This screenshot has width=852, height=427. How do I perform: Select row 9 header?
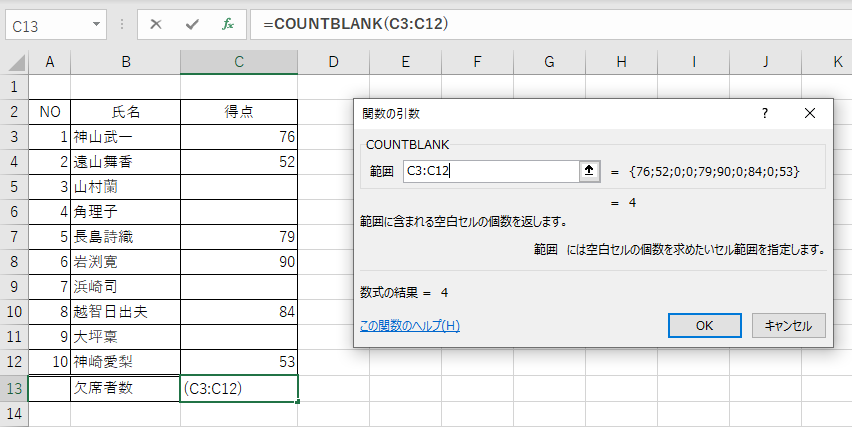[x=14, y=287]
